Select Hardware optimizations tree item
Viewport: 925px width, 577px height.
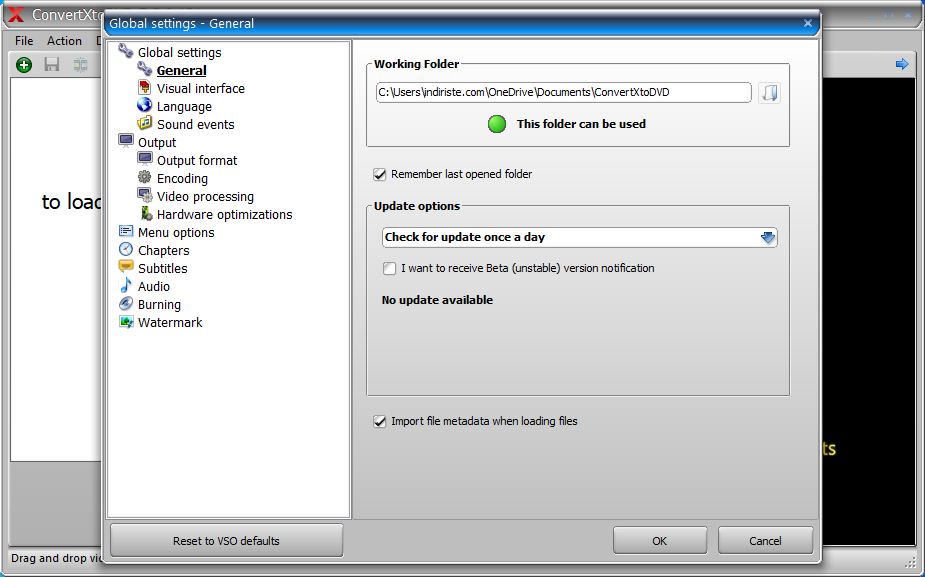coord(224,215)
